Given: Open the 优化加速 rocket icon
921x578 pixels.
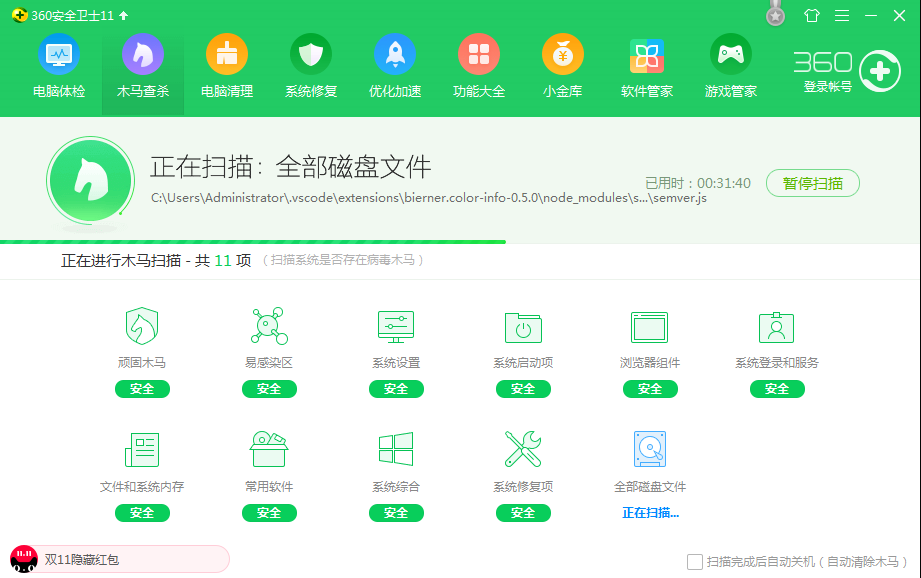Looking at the screenshot, I should pos(395,55).
